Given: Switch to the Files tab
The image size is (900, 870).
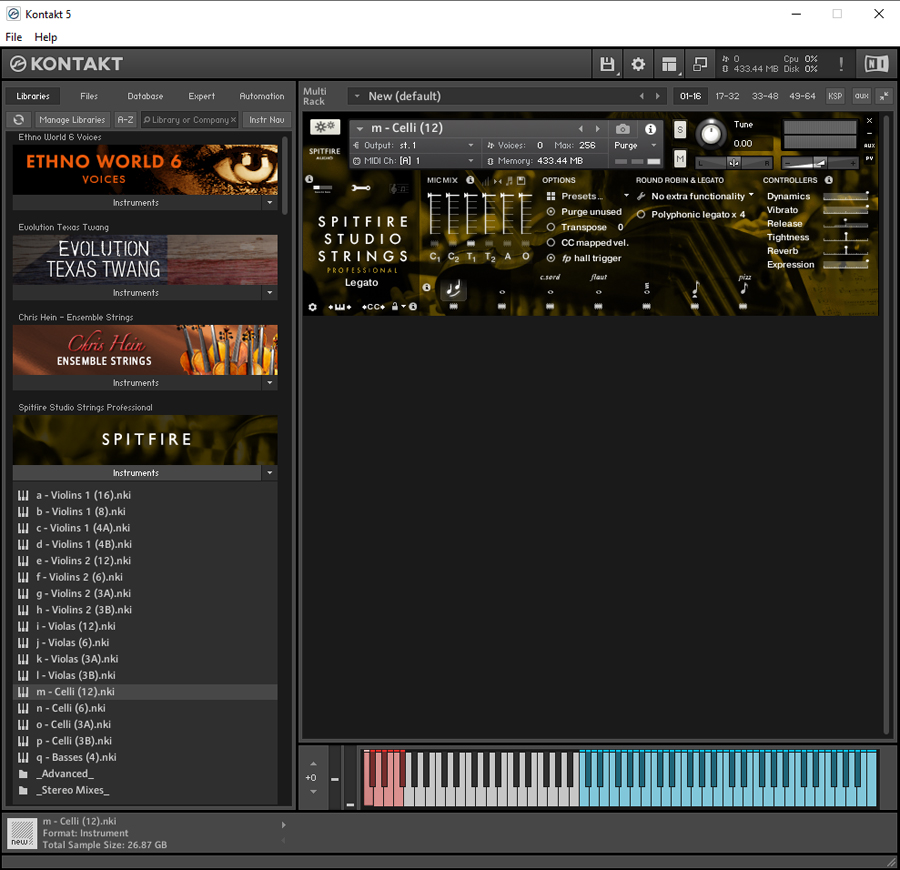Looking at the screenshot, I should (89, 96).
